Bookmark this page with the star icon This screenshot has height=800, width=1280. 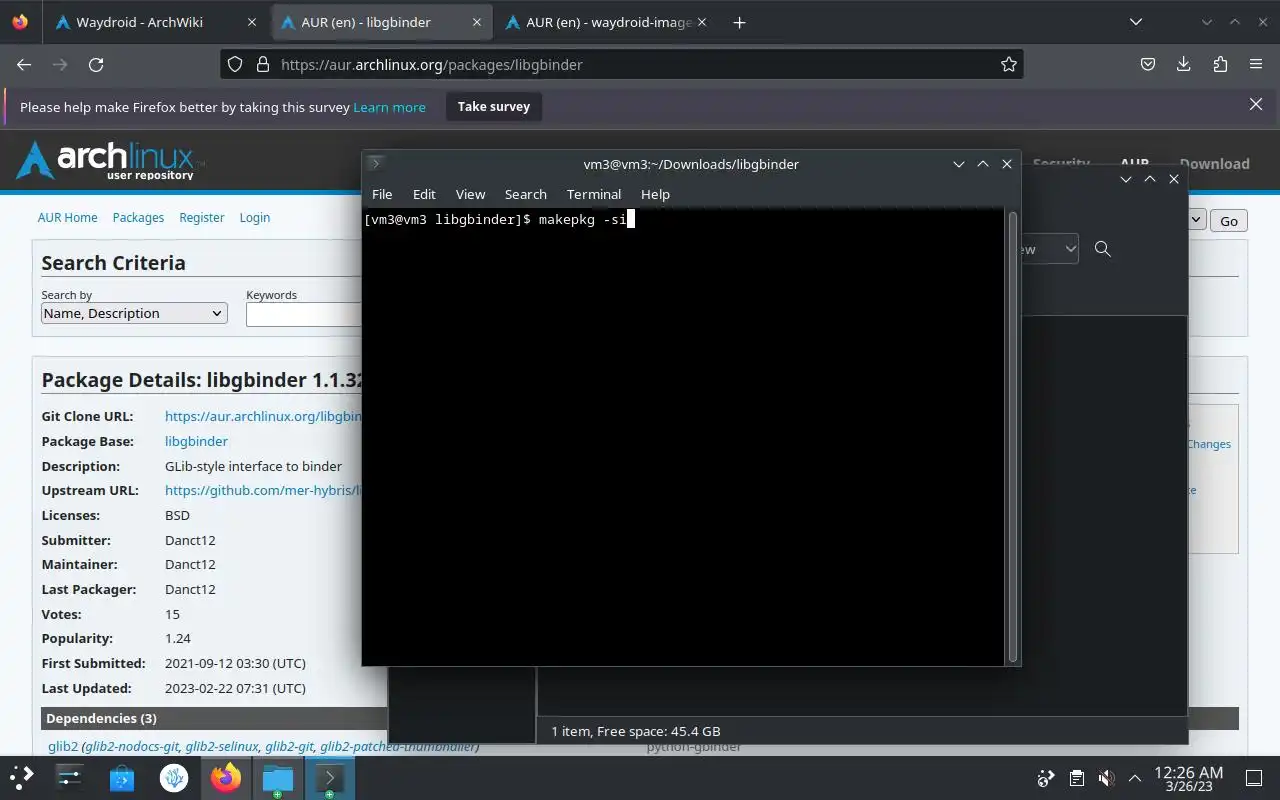(1008, 64)
